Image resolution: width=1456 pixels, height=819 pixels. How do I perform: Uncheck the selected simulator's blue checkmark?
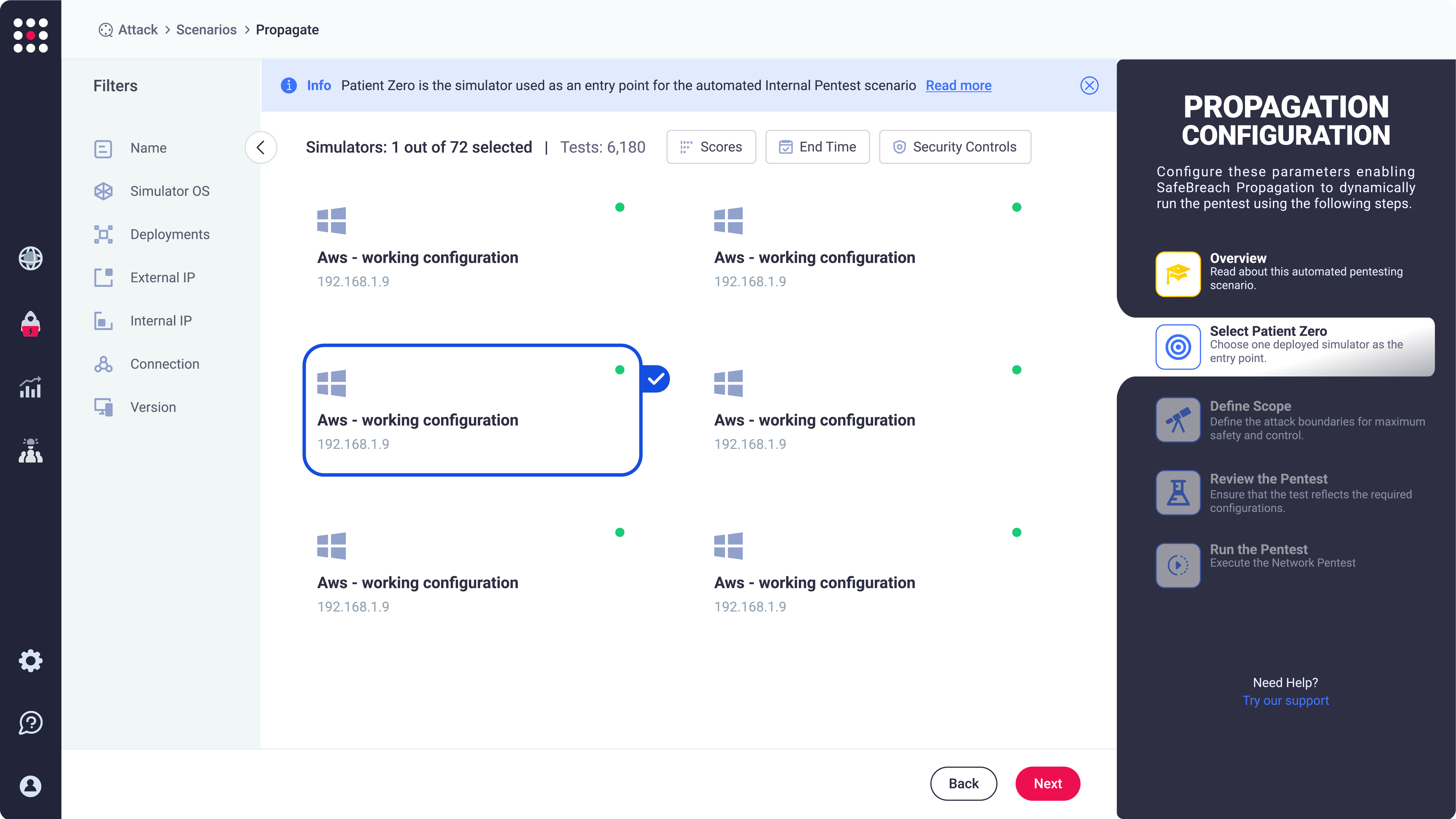[656, 379]
